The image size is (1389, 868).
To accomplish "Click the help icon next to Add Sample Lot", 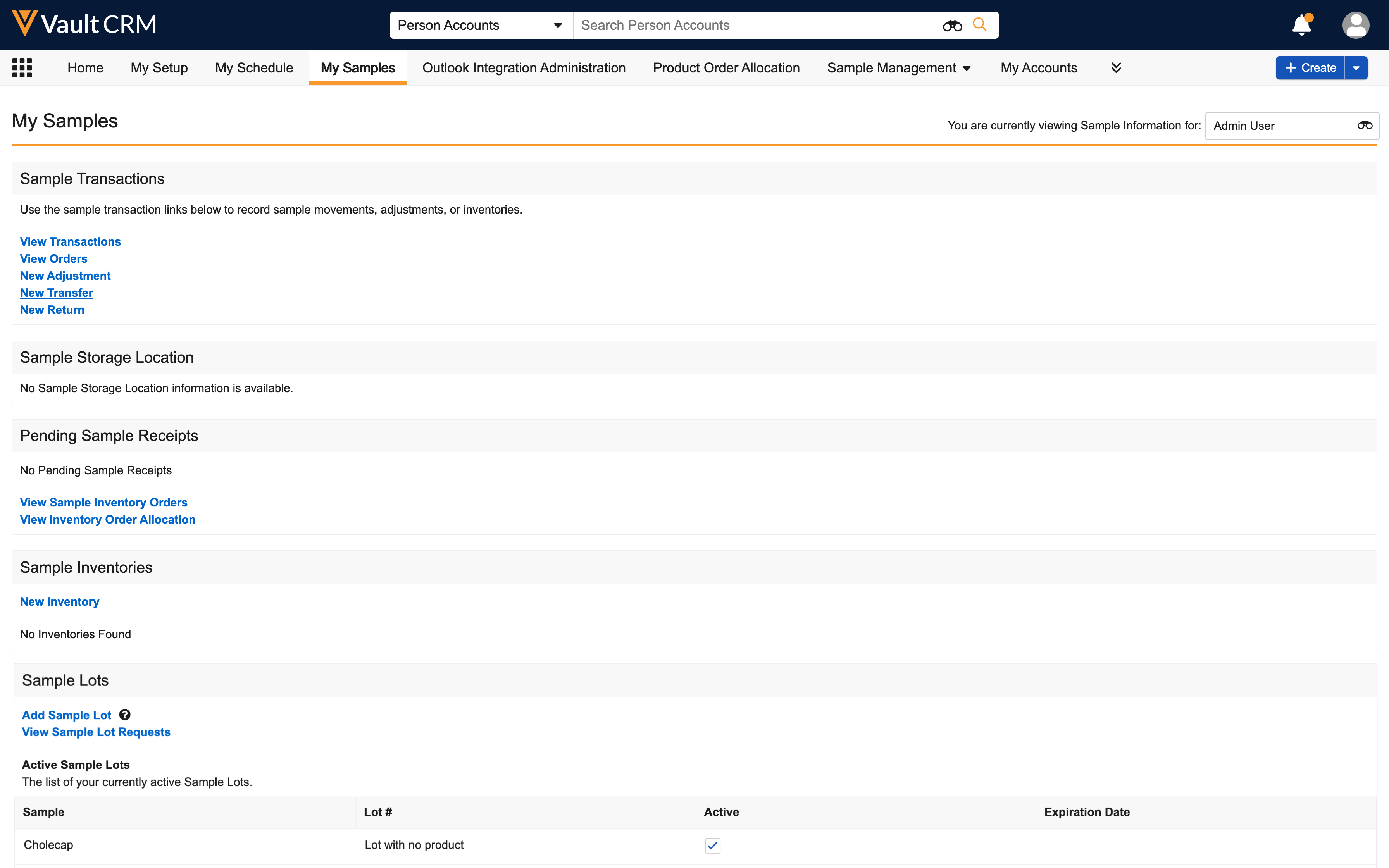I will (x=124, y=715).
